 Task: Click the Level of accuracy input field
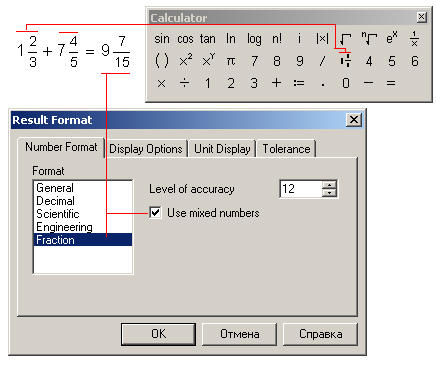301,189
